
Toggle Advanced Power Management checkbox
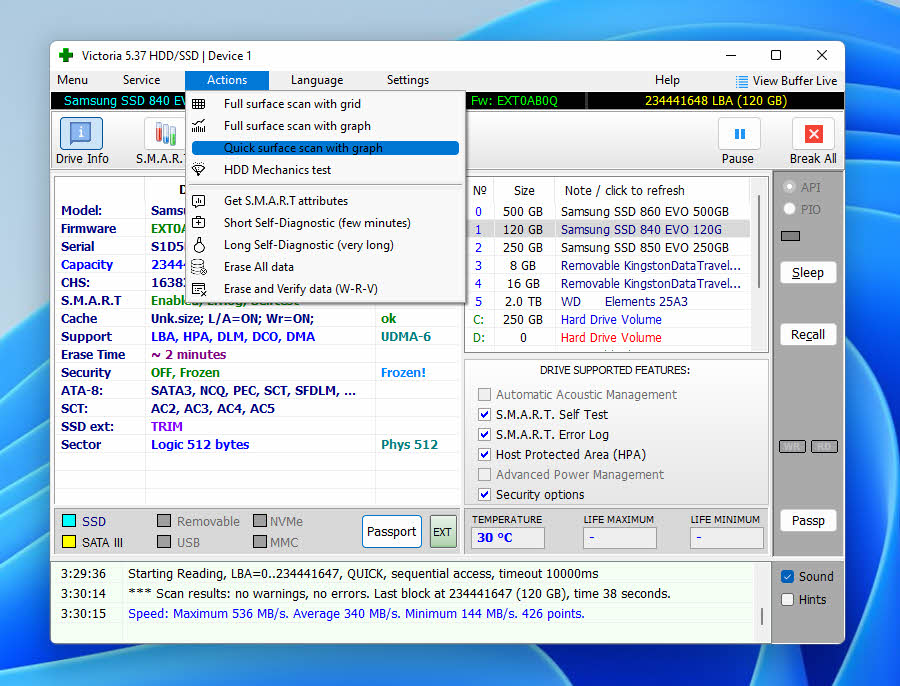[484, 475]
